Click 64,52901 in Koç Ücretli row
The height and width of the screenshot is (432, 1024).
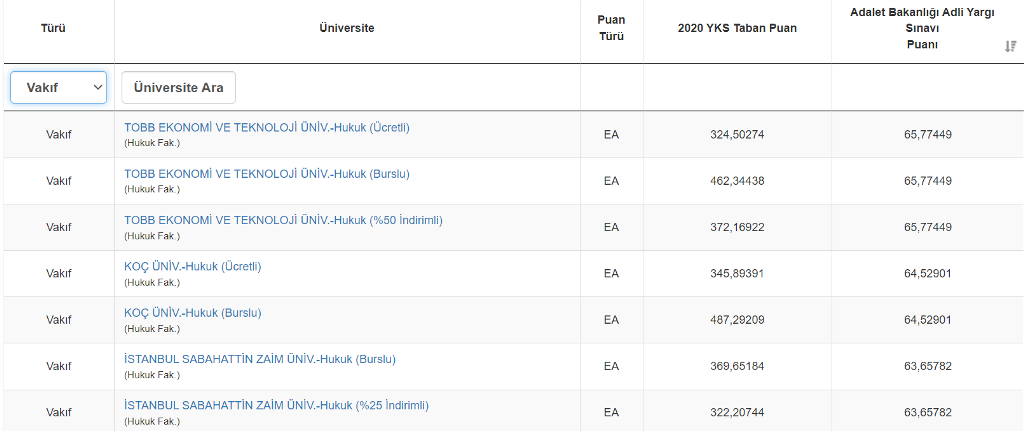(927, 273)
